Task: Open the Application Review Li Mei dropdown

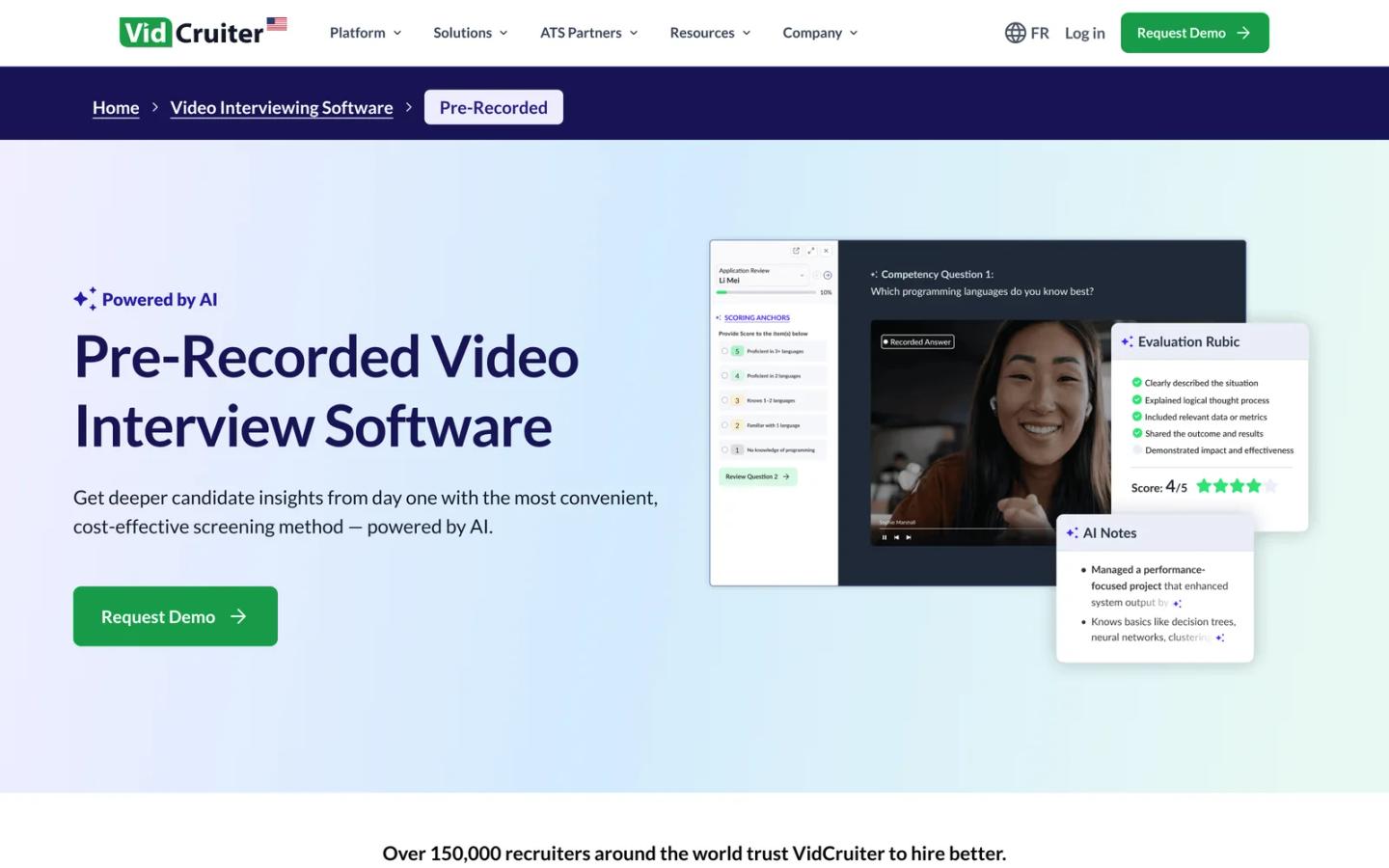Action: 762,276
